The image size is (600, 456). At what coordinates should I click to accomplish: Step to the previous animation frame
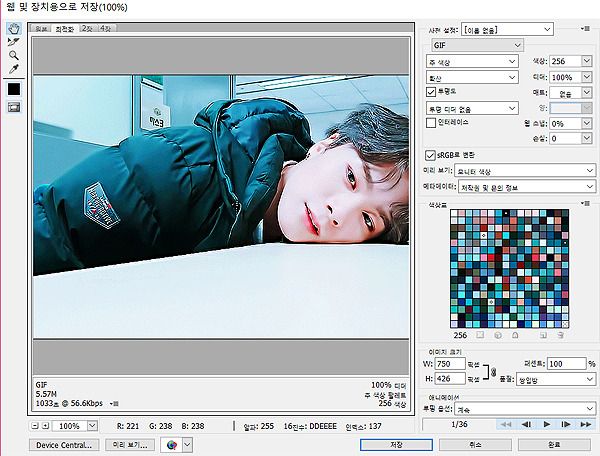(x=526, y=424)
